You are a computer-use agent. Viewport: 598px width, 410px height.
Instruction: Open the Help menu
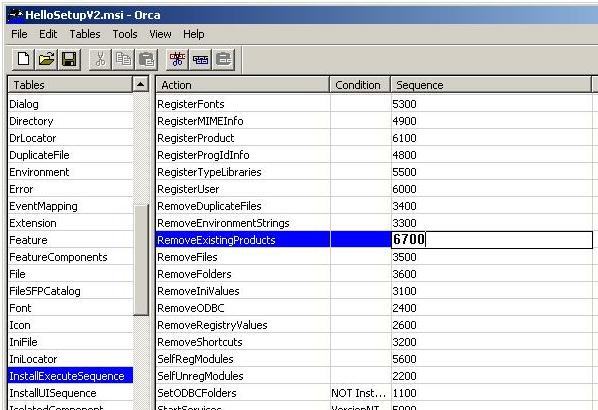pyautogui.click(x=193, y=34)
